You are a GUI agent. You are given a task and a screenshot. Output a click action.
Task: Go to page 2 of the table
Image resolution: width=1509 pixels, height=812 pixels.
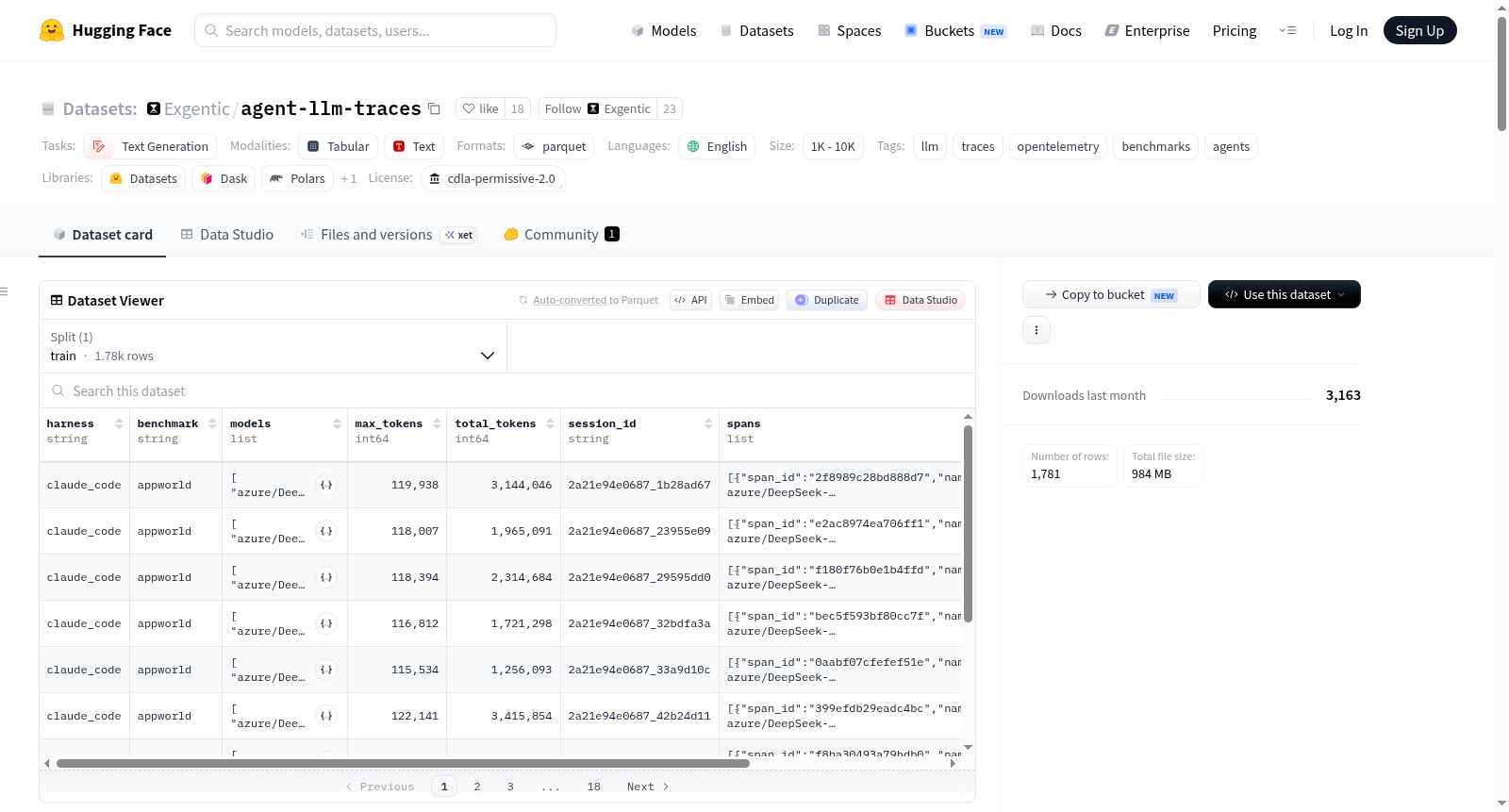pos(477,787)
